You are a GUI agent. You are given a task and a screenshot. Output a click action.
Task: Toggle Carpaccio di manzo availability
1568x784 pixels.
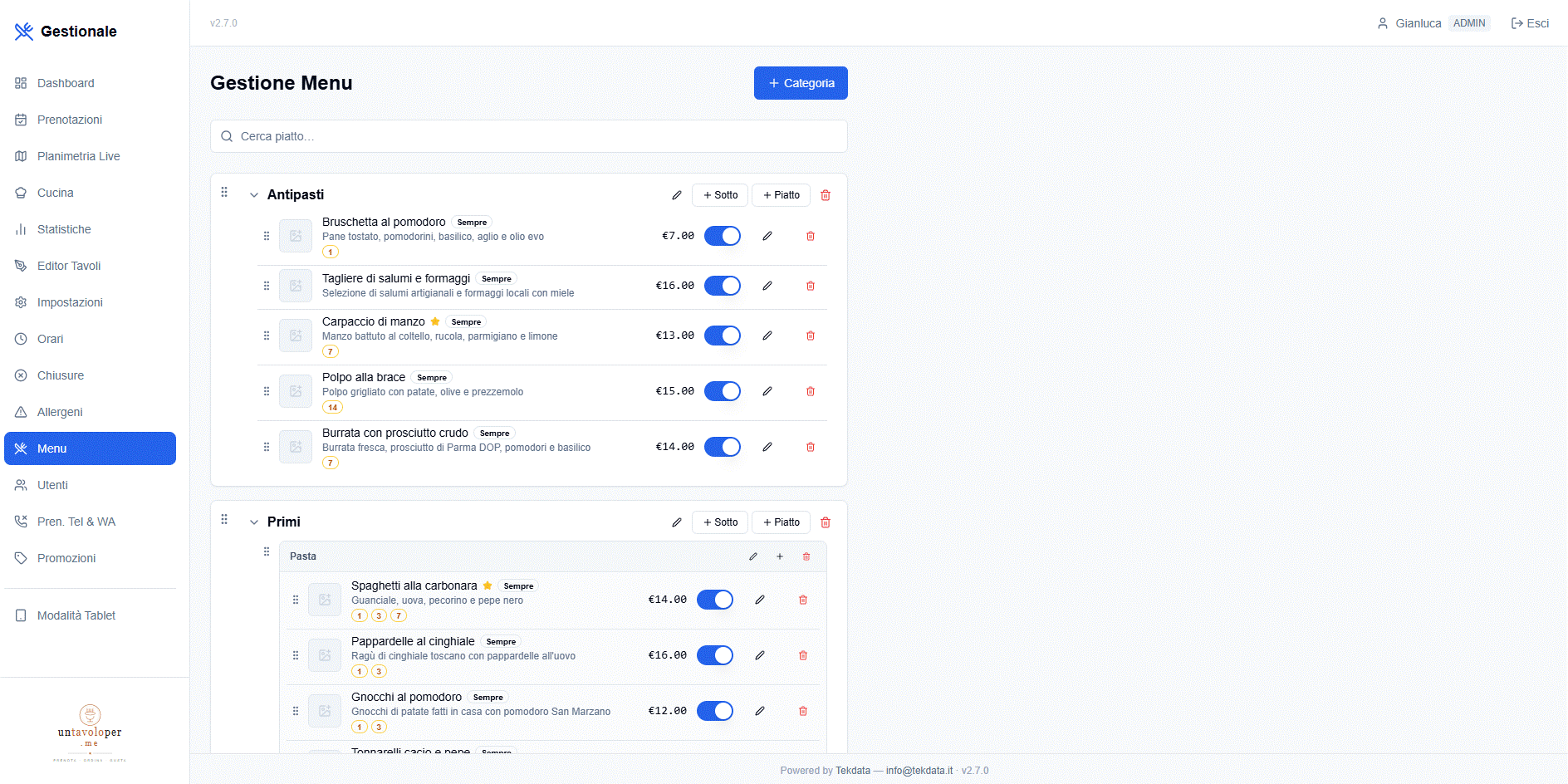723,336
